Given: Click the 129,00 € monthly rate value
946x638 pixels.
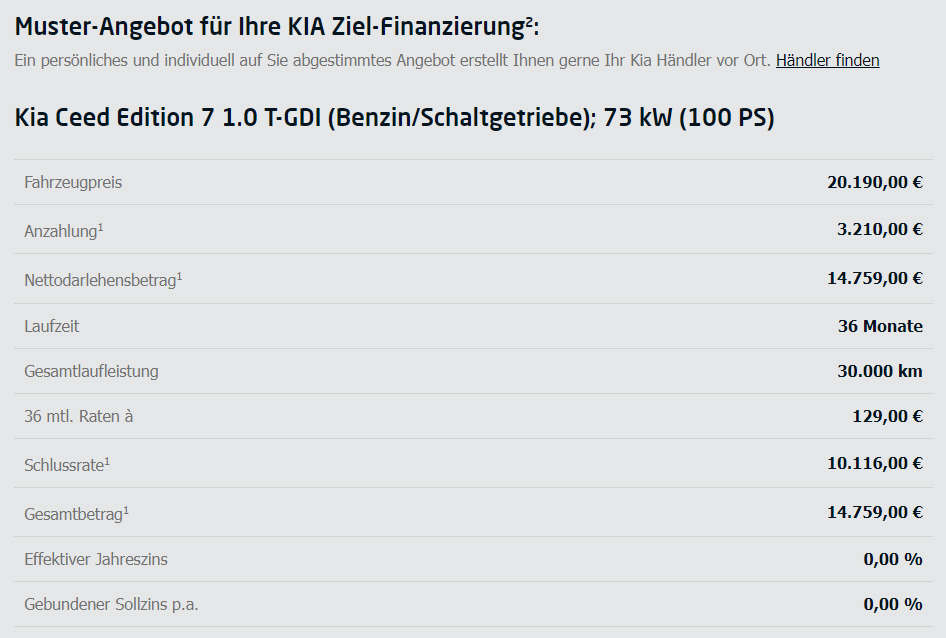Looking at the screenshot, I should (887, 416).
